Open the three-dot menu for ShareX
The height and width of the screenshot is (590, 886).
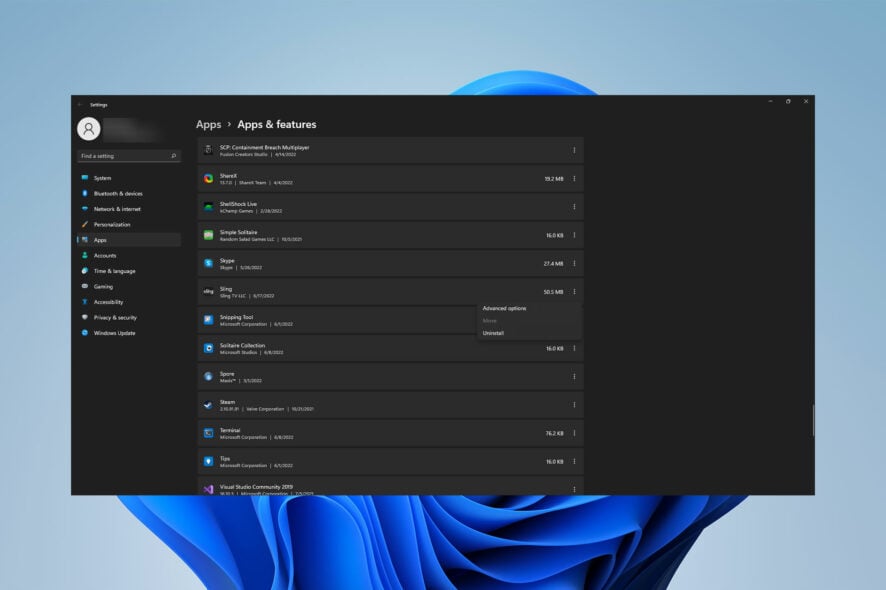[574, 179]
